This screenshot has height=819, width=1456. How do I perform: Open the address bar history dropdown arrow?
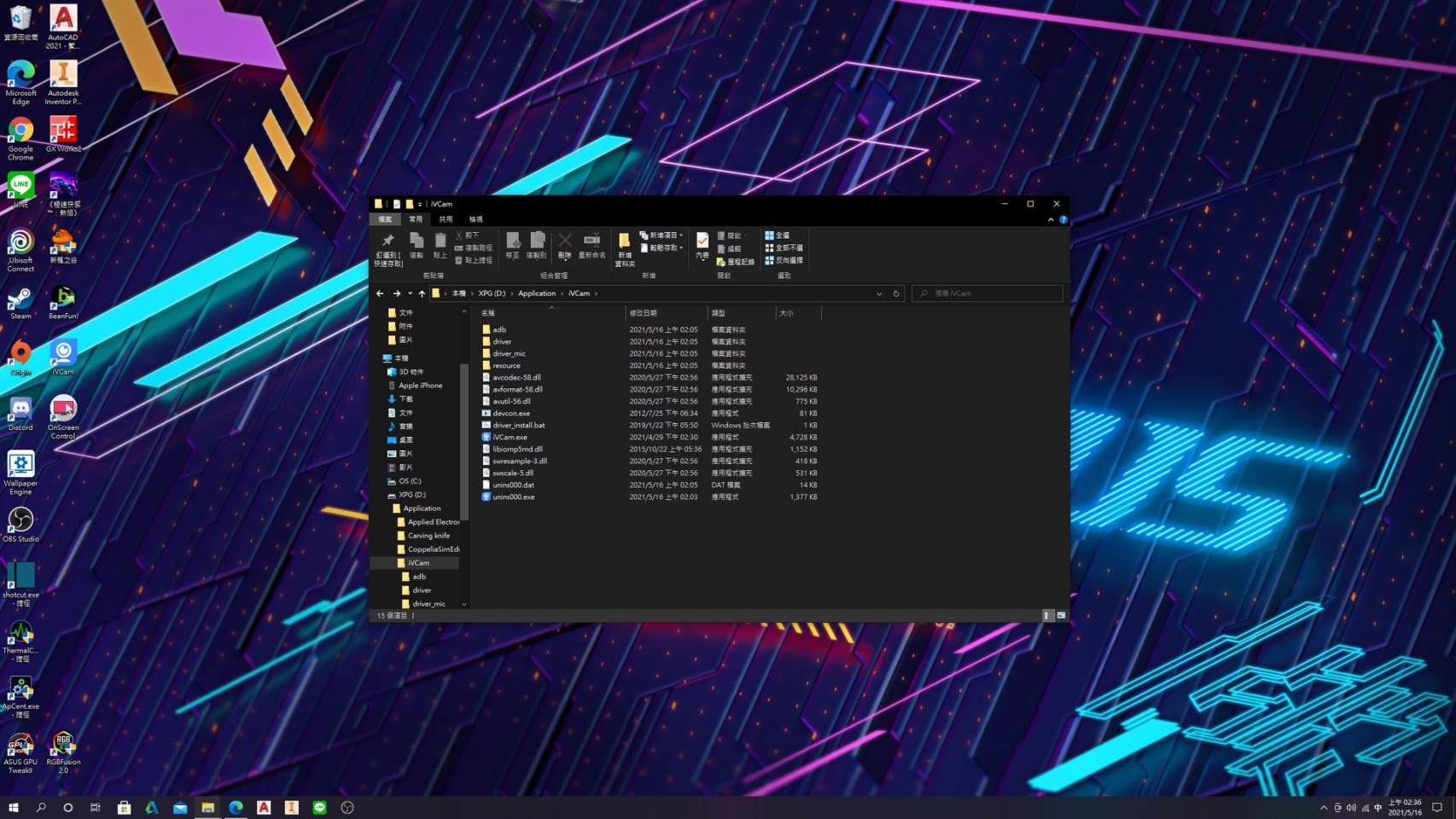point(879,293)
